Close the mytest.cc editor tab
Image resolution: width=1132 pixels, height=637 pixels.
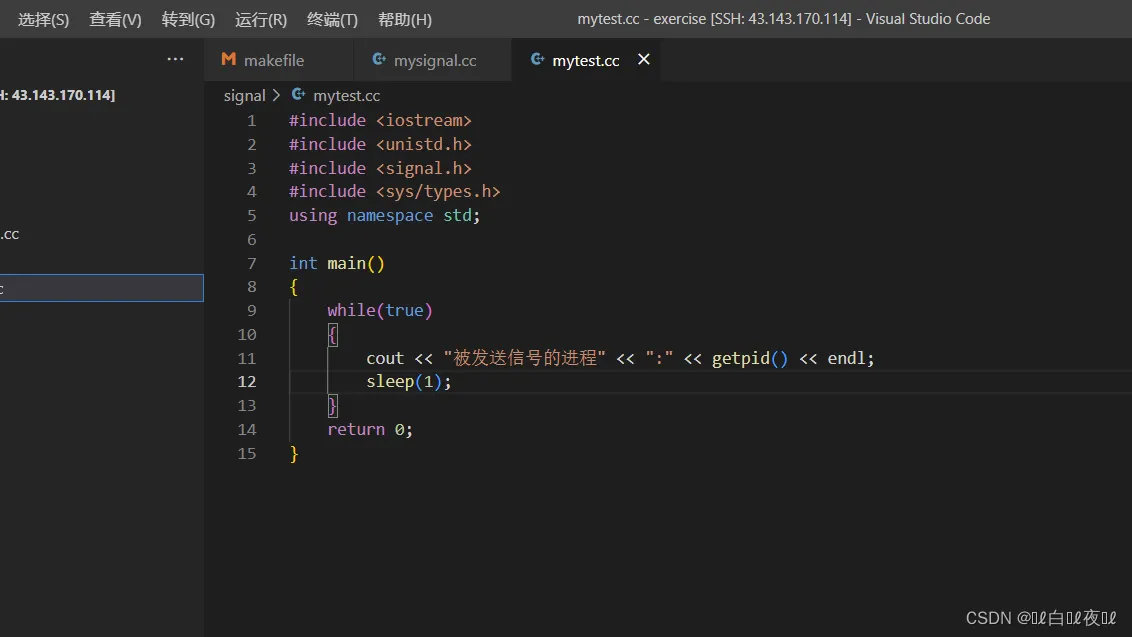[644, 60]
